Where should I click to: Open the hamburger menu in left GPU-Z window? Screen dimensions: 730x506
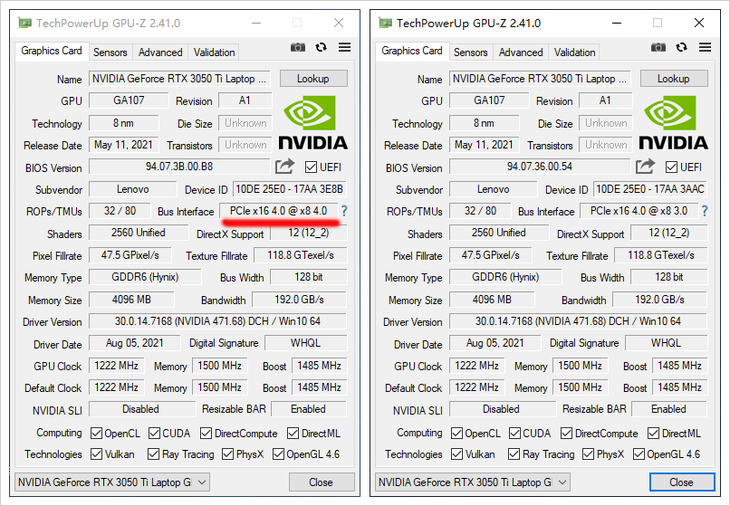(x=345, y=47)
